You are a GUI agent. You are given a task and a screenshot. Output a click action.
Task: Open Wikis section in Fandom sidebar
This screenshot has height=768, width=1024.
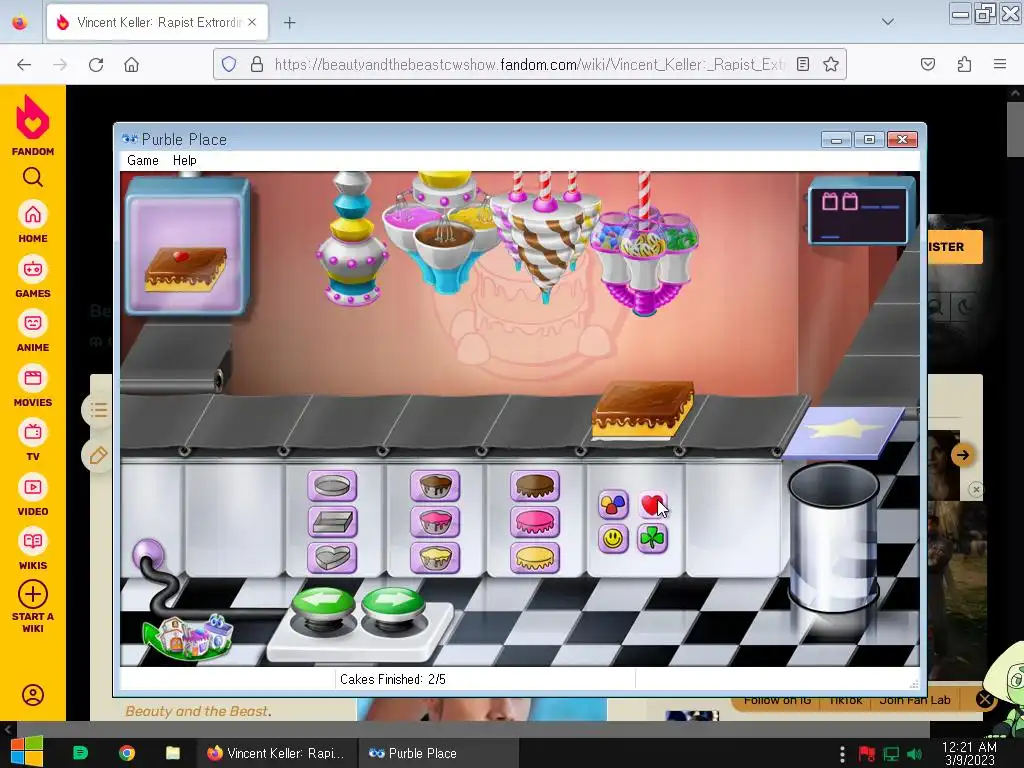pos(33,549)
